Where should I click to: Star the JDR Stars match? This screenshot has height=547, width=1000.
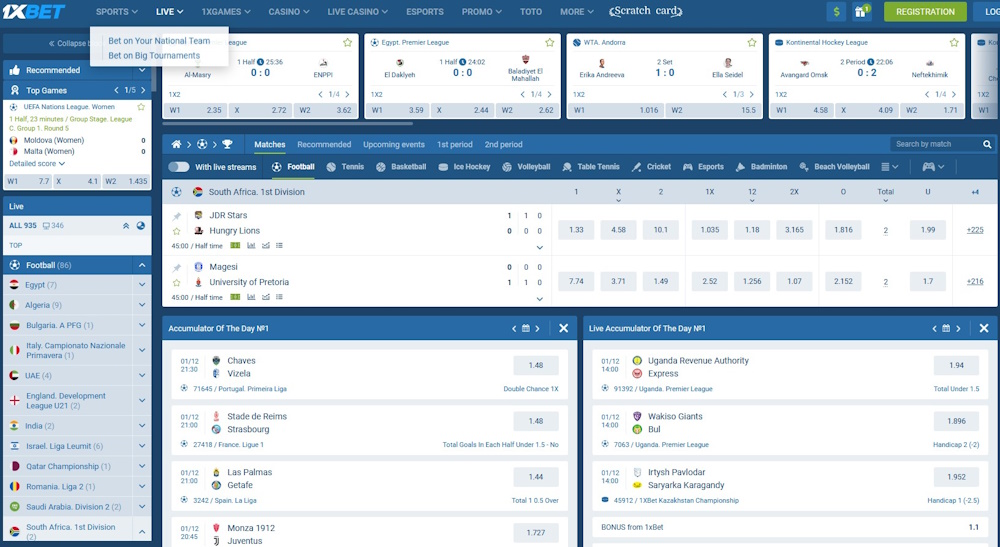(x=177, y=231)
